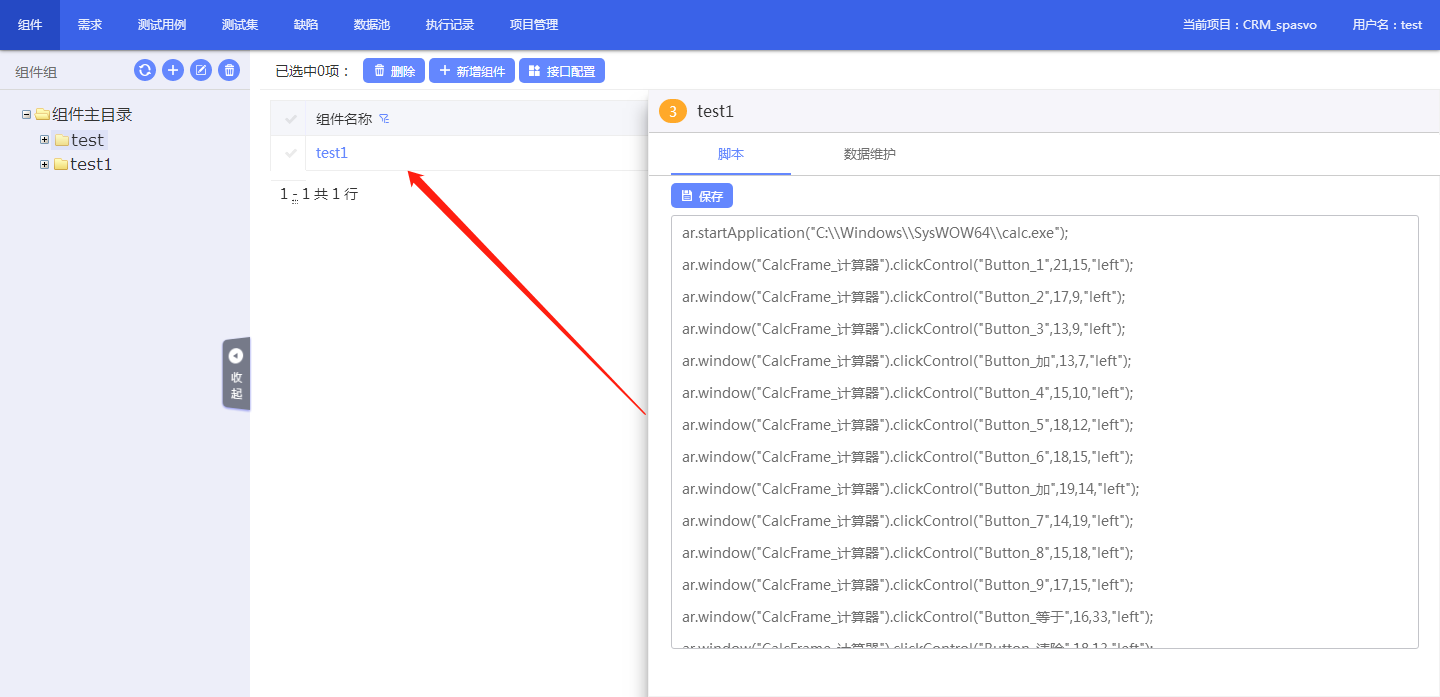
Task: Expand the test folder node
Action: [x=44, y=140]
